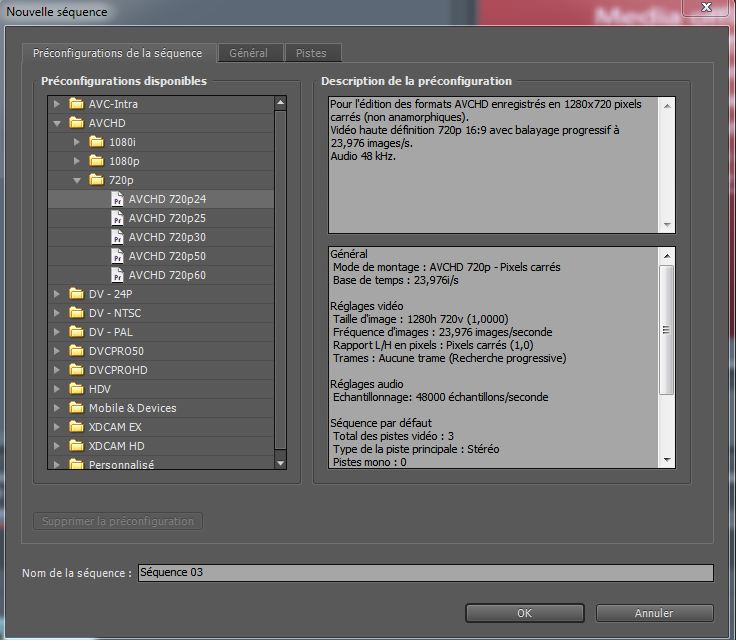This screenshot has width=736, height=640.
Task: Select the AVCHD 720p25 preset icon
Action: coord(117,218)
